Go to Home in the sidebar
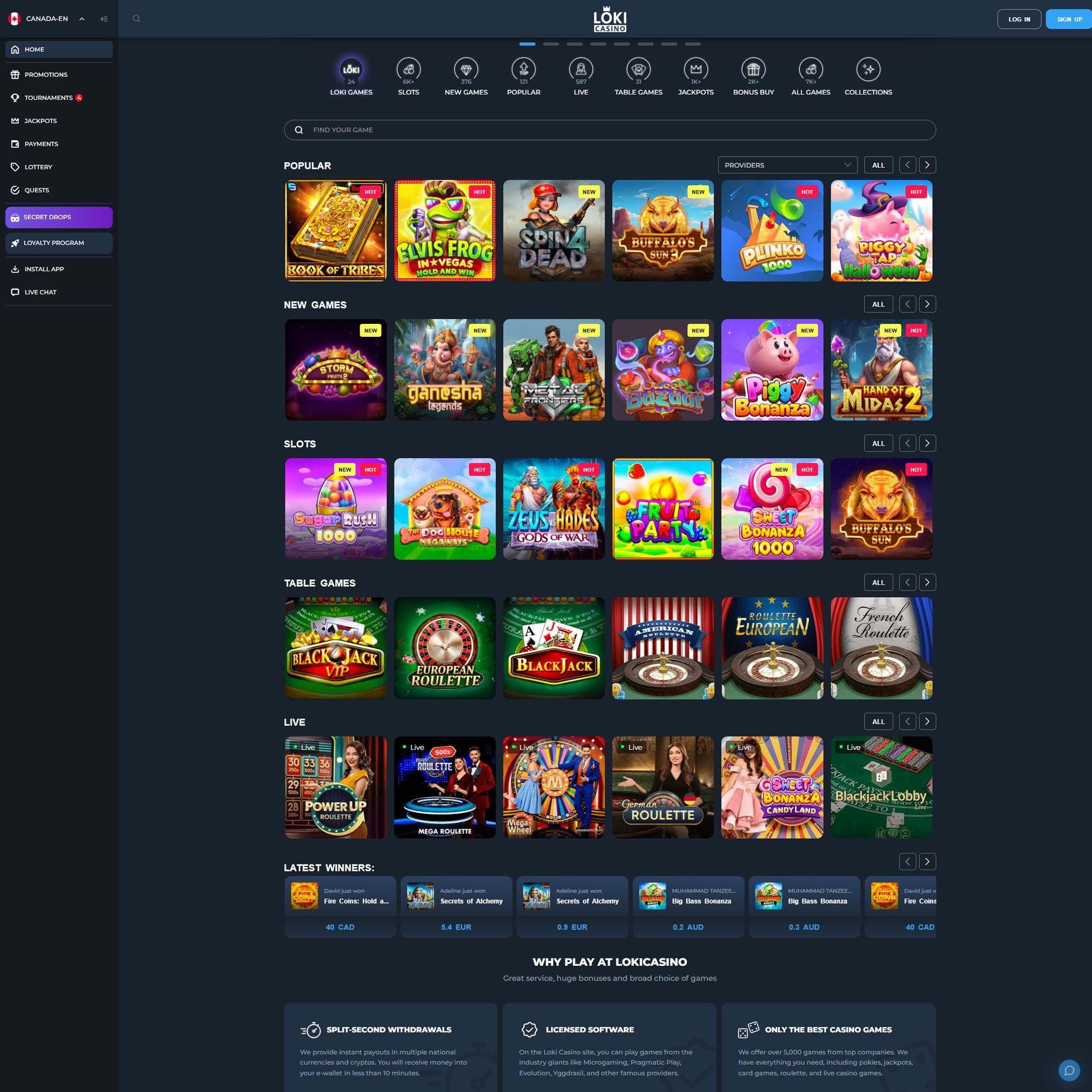 pos(59,49)
